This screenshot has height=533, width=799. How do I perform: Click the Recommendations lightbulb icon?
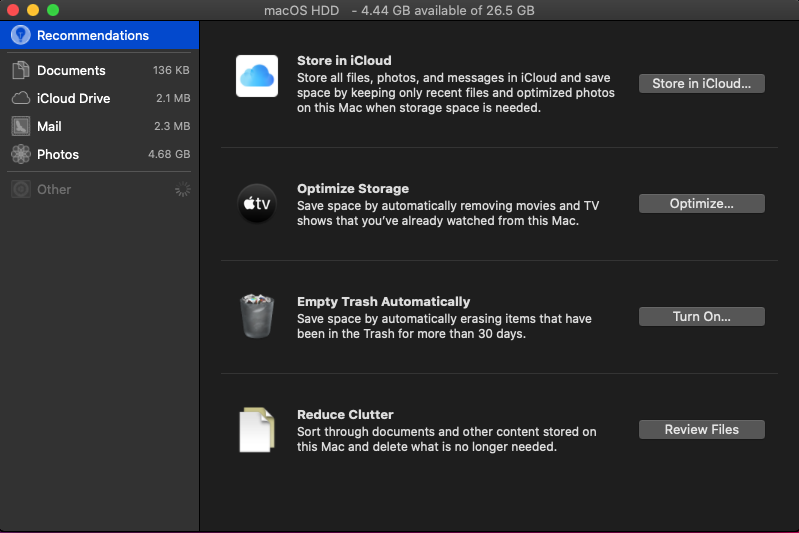click(21, 35)
